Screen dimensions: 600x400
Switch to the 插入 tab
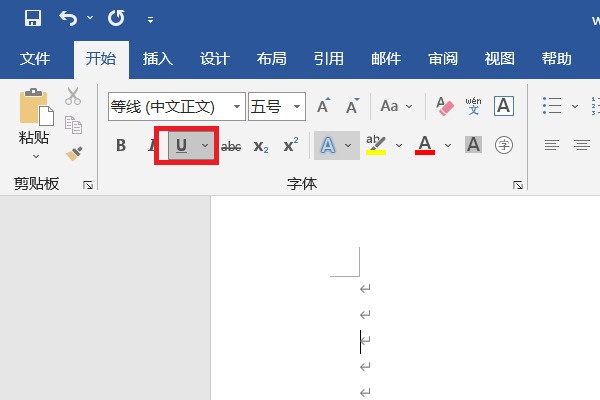pyautogui.click(x=158, y=59)
